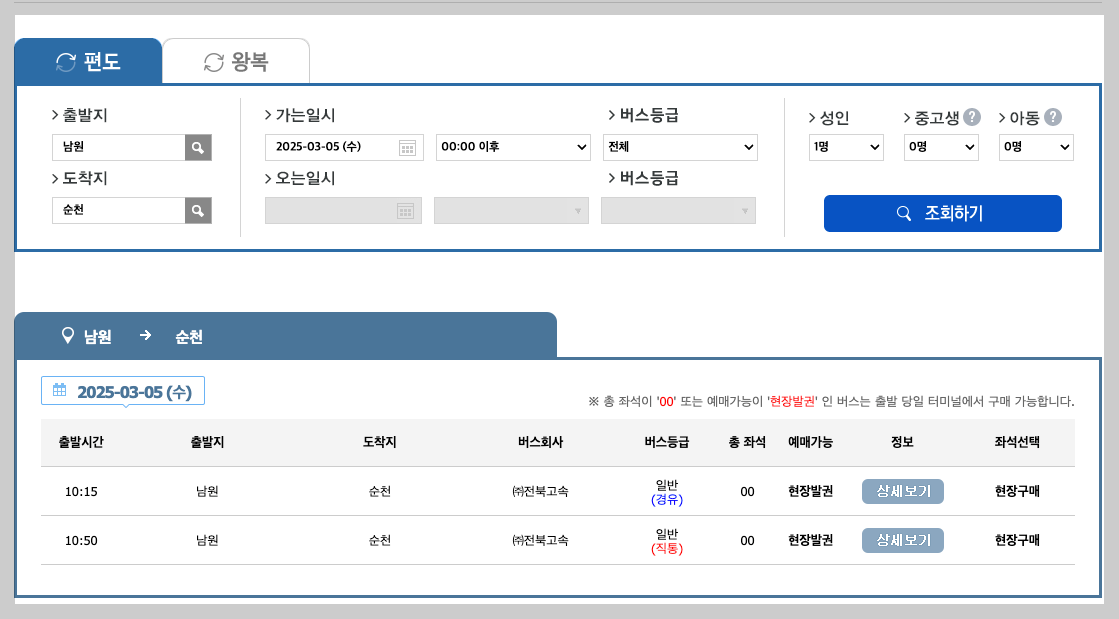This screenshot has height=619, width=1119.
Task: Open the 아동 count dropdown
Action: pos(1036,146)
